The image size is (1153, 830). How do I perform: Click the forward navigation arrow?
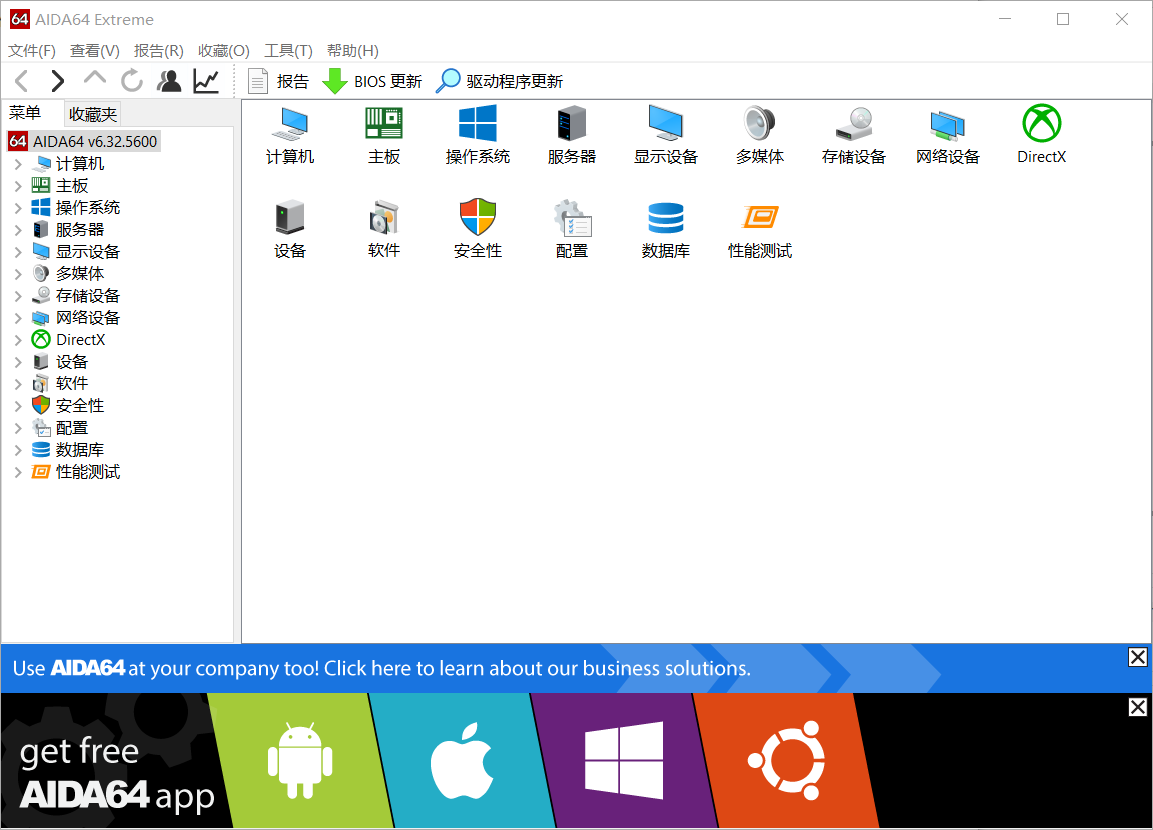click(x=57, y=81)
